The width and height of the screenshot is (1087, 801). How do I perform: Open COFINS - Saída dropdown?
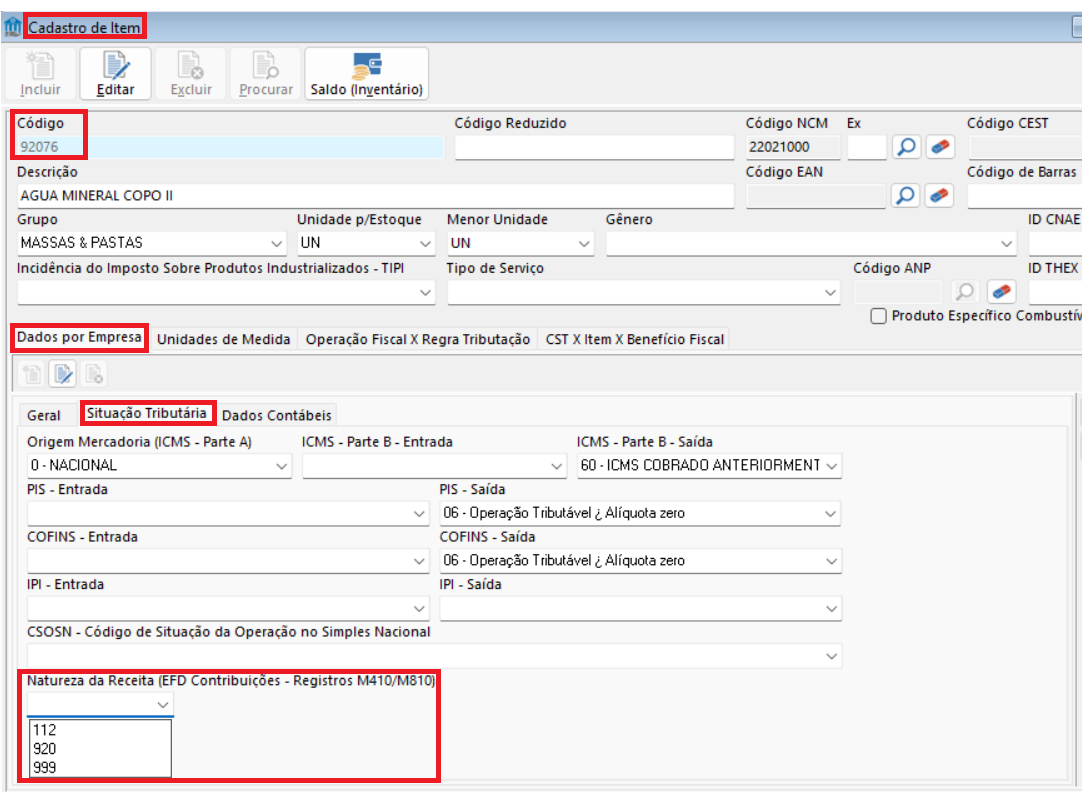click(831, 561)
